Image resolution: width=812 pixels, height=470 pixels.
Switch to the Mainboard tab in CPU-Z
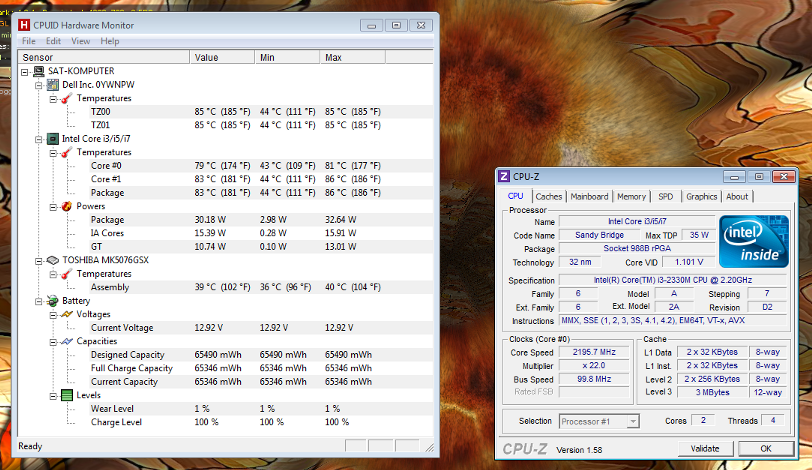coord(589,197)
